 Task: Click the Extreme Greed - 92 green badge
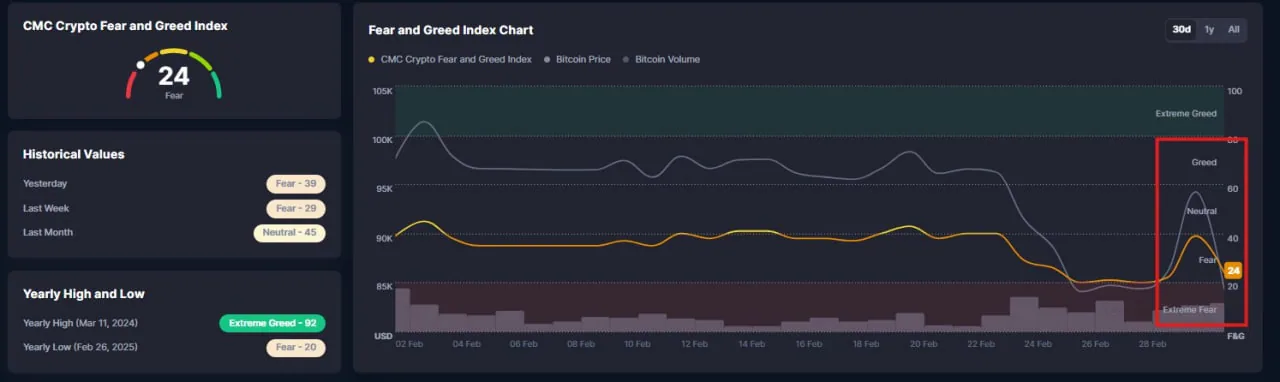tap(273, 323)
